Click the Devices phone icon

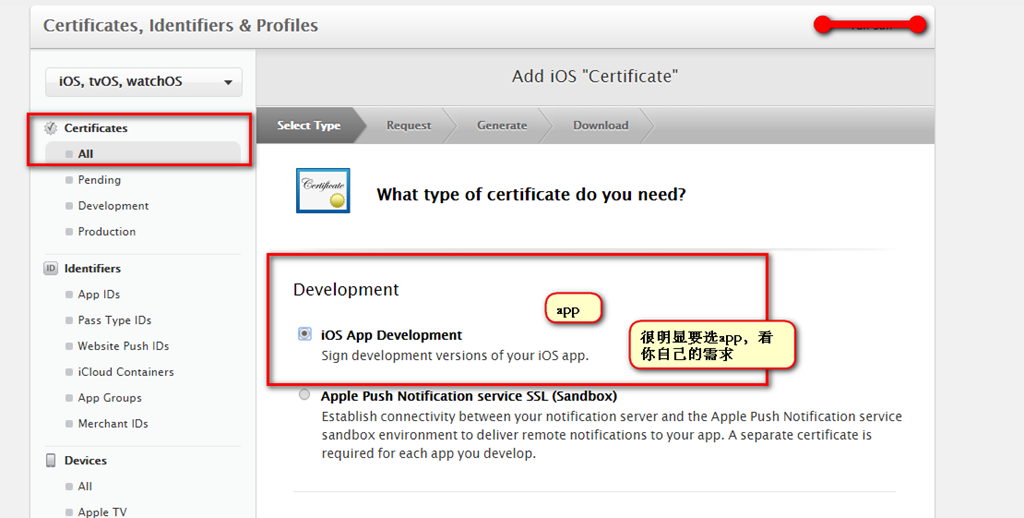(x=51, y=461)
